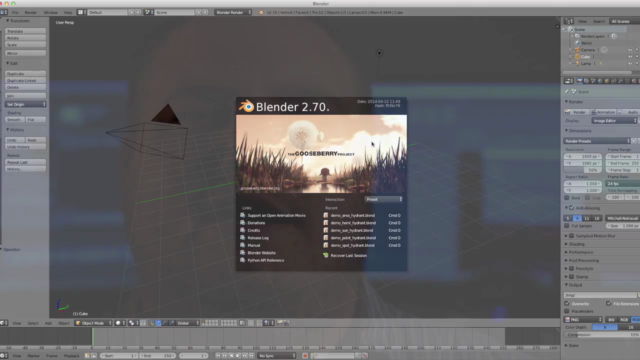Click the World icon in outliner
This screenshot has height=360, width=640.
pos(578,43)
